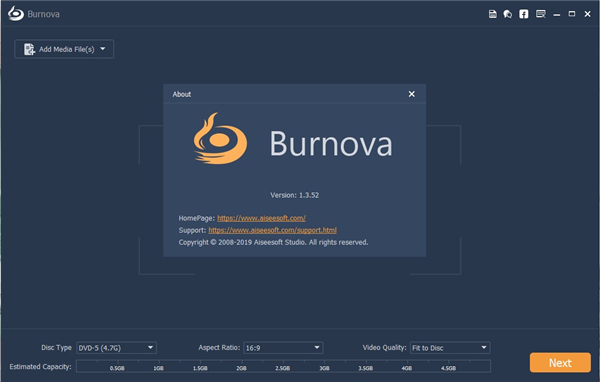This screenshot has width=600, height=382.
Task: Click the Estimated Capacity bar
Action: [x=283, y=366]
